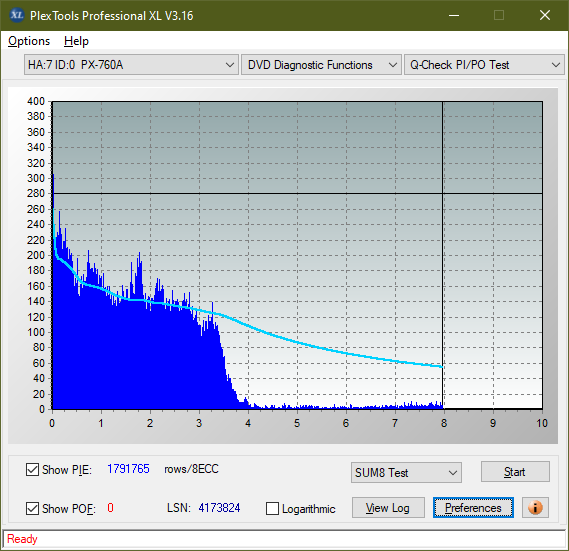Open the Help menu
Image resolution: width=569 pixels, height=551 pixels.
tap(76, 41)
